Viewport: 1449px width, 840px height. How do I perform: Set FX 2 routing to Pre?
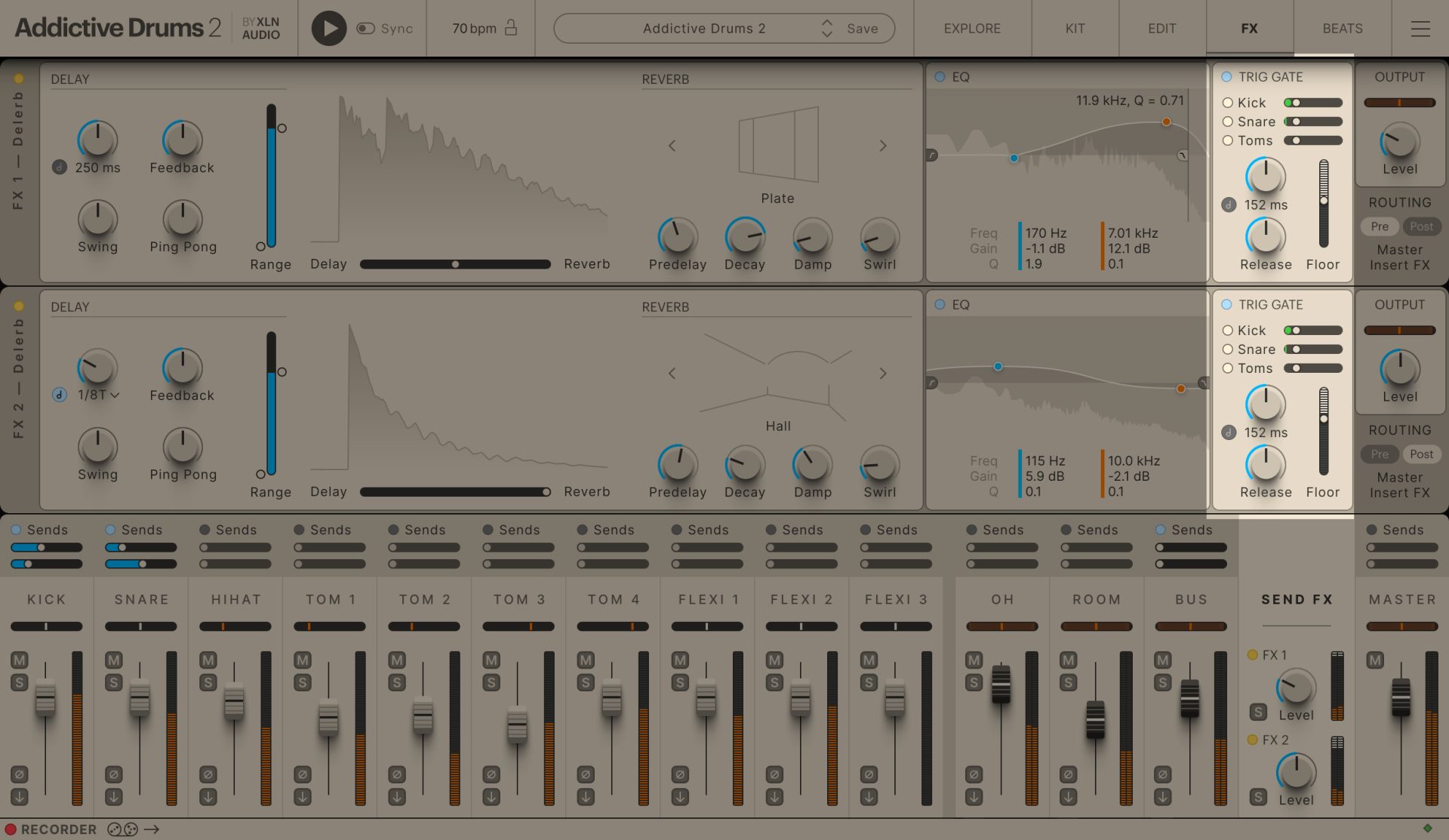[x=1380, y=454]
